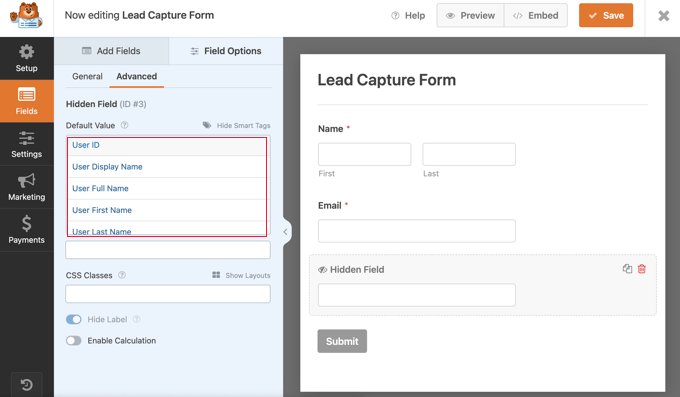Duplicate the Hidden Field

[627, 269]
